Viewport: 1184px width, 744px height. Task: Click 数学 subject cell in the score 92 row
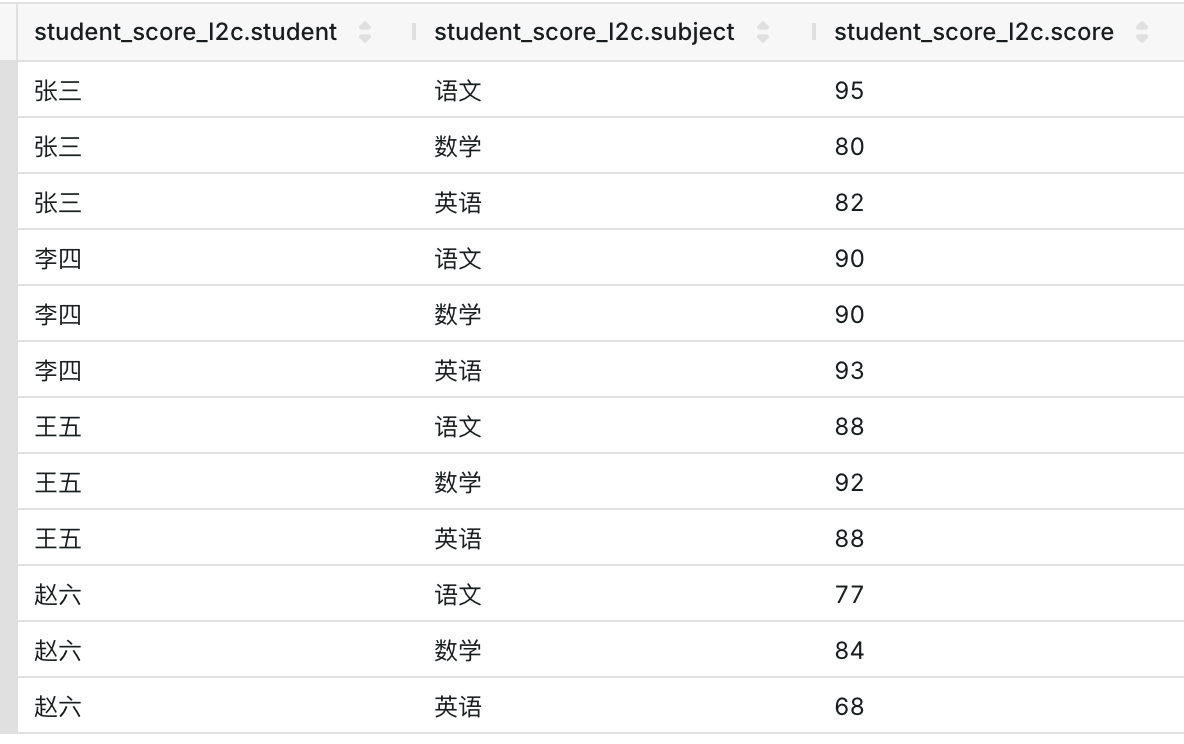(458, 483)
